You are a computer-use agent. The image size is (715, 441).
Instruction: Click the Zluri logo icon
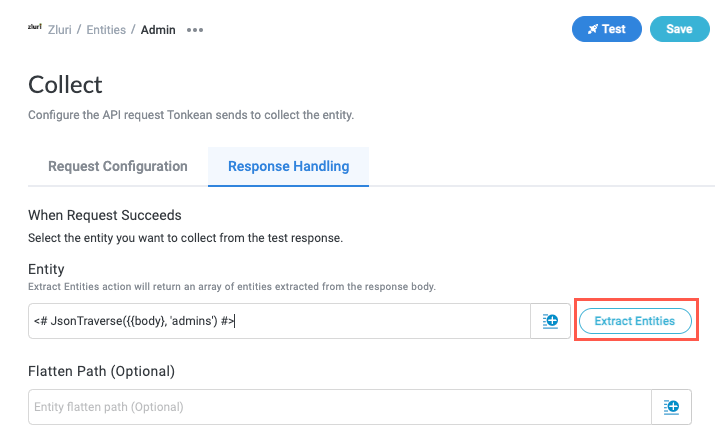tap(35, 29)
